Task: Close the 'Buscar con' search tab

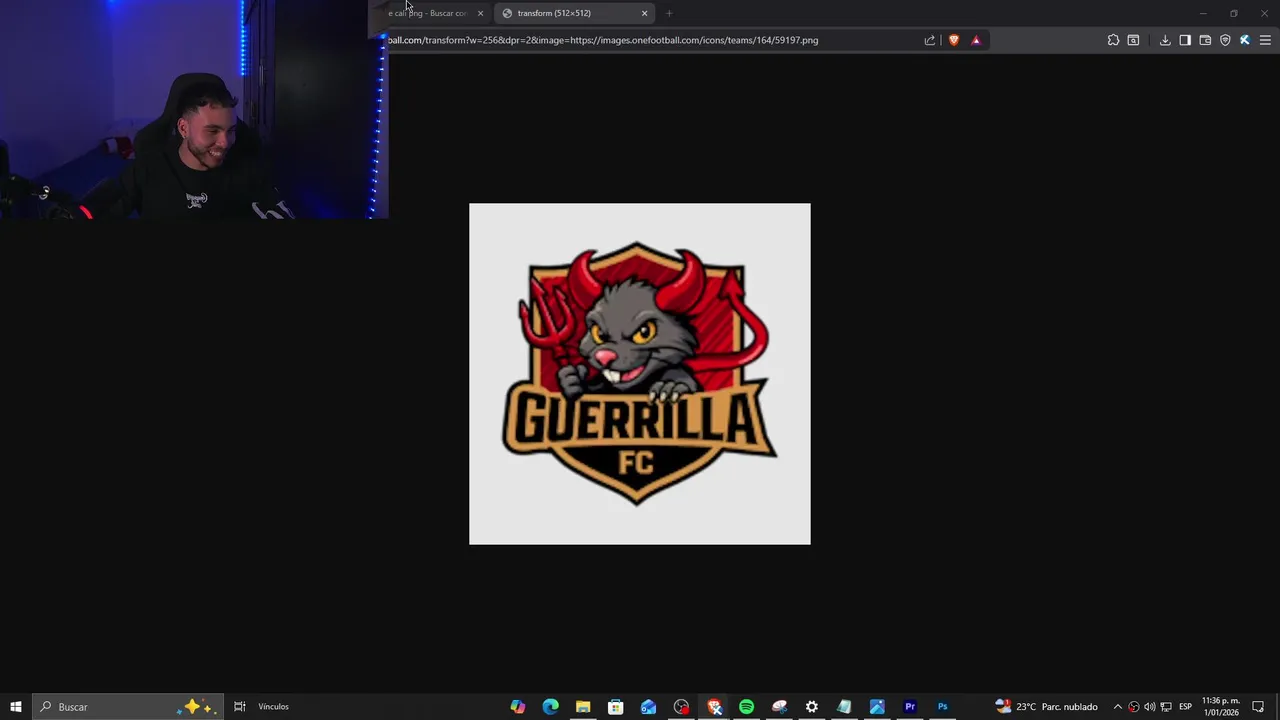Action: pyautogui.click(x=480, y=13)
